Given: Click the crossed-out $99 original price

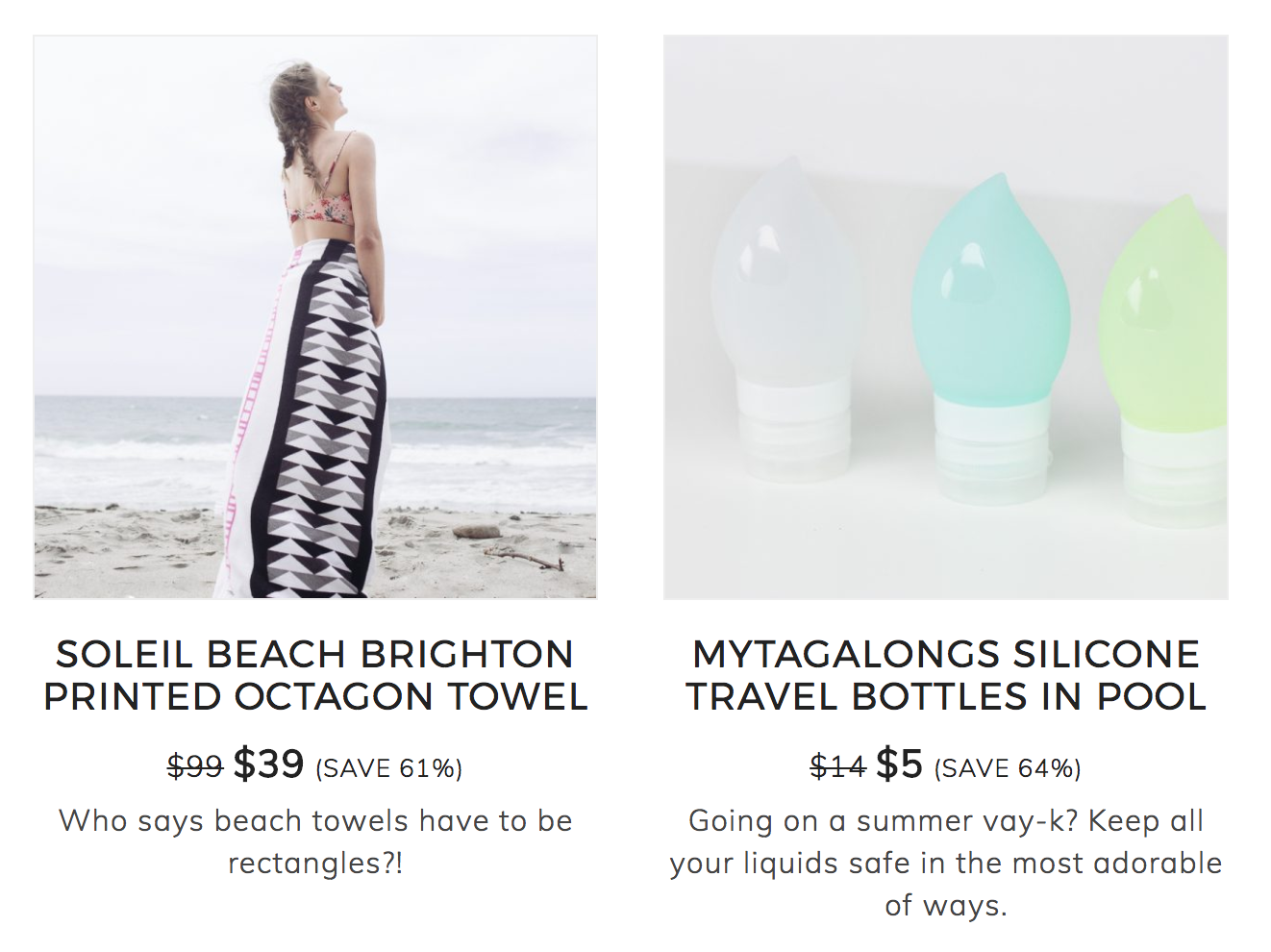Looking at the screenshot, I should pos(195,766).
